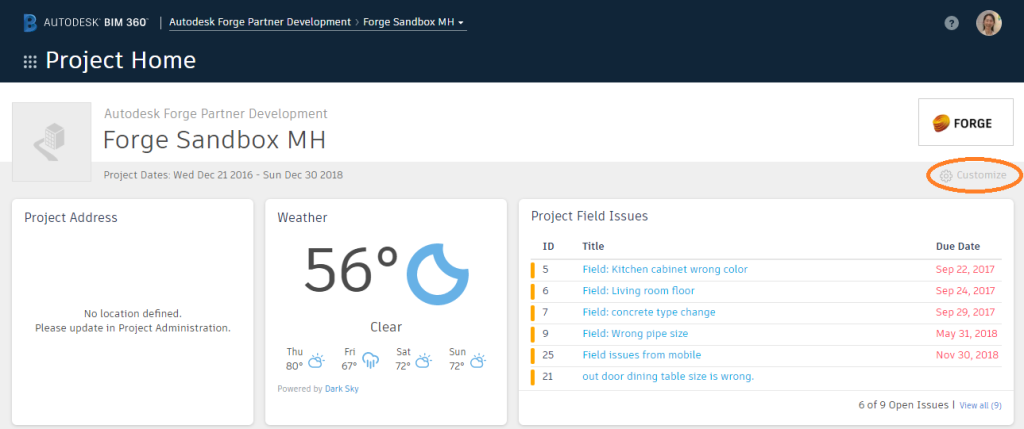Click Sunday's partly cloudy forecast icon
The width and height of the screenshot is (1024, 429).
[x=478, y=360]
